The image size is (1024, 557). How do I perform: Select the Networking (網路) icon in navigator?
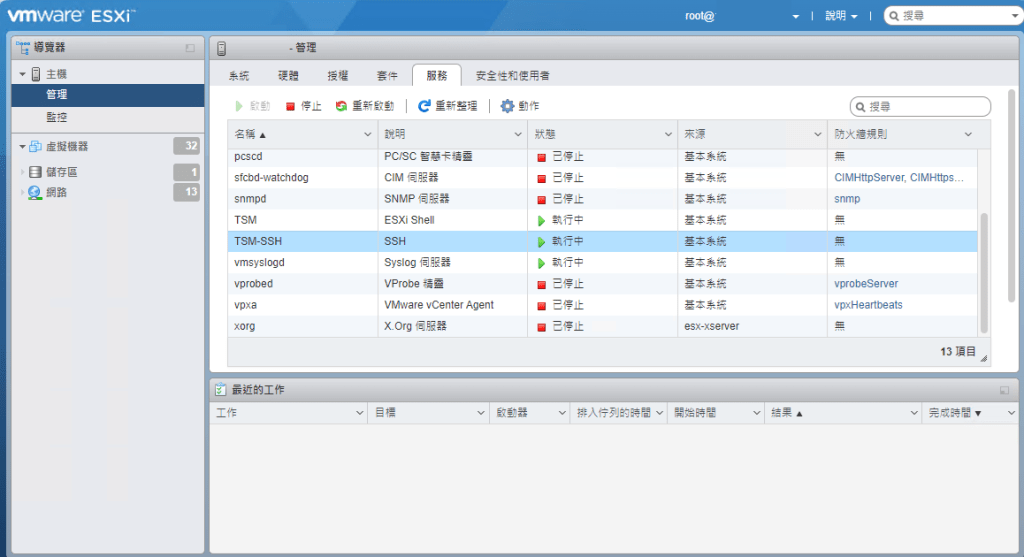36,192
